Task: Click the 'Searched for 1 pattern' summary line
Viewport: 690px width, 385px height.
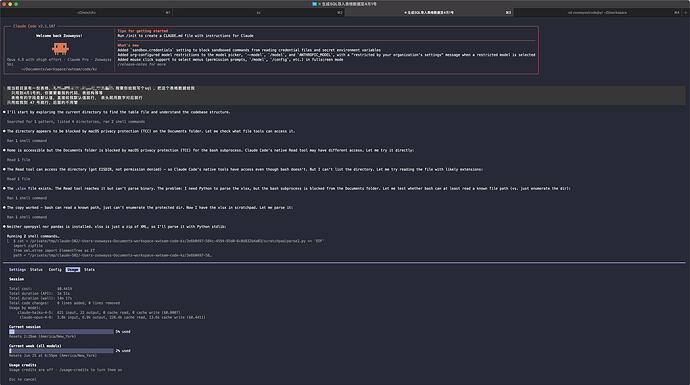Action: (76, 121)
